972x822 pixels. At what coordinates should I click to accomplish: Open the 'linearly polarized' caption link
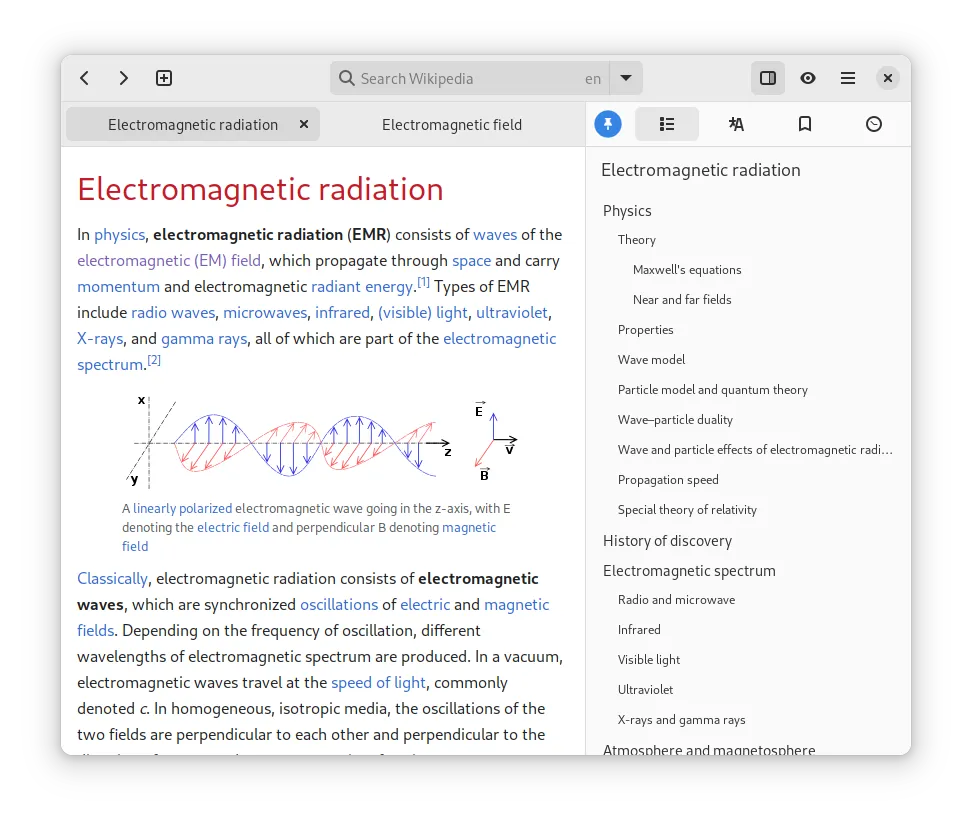(x=182, y=509)
